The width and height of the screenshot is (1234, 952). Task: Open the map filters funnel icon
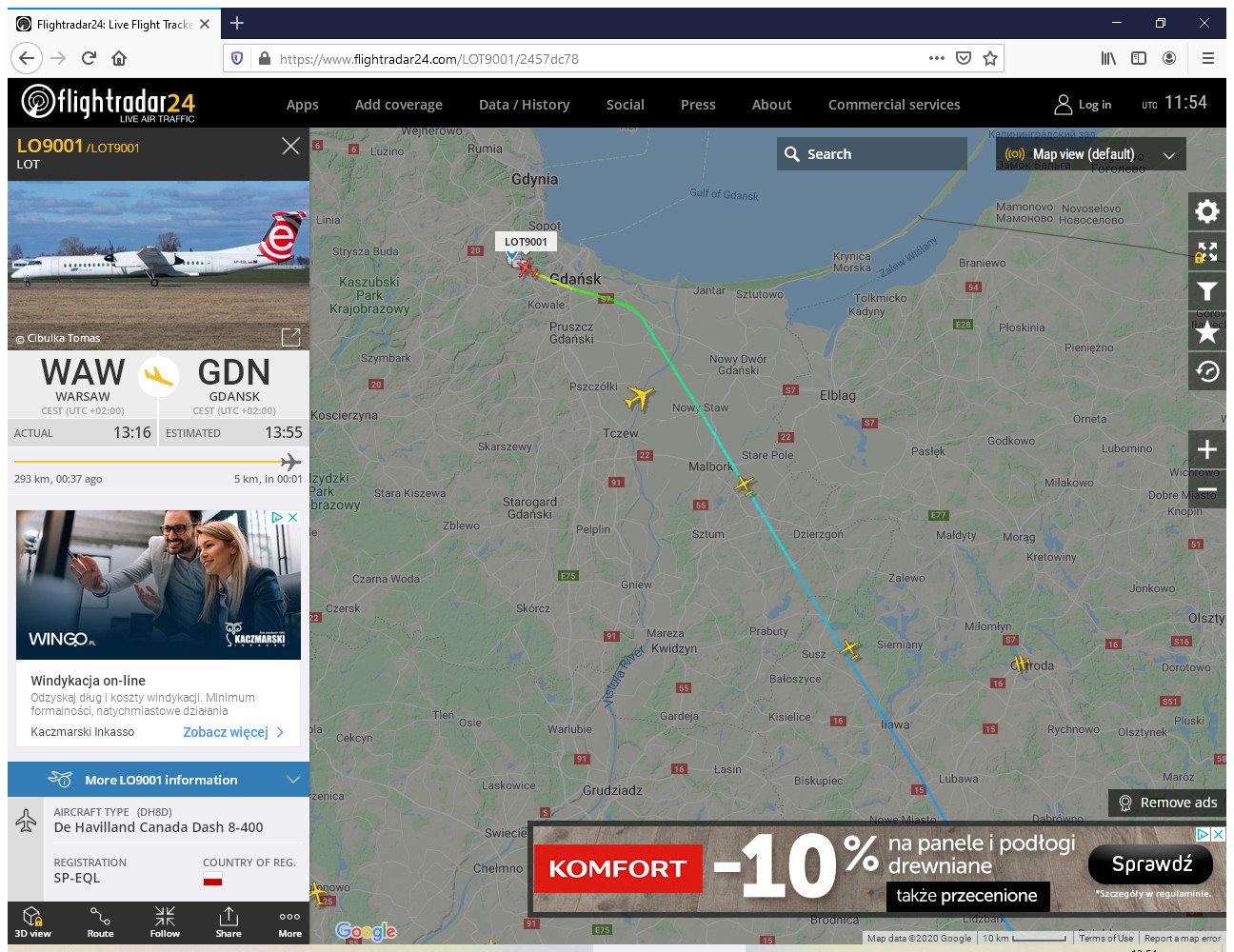1206,291
